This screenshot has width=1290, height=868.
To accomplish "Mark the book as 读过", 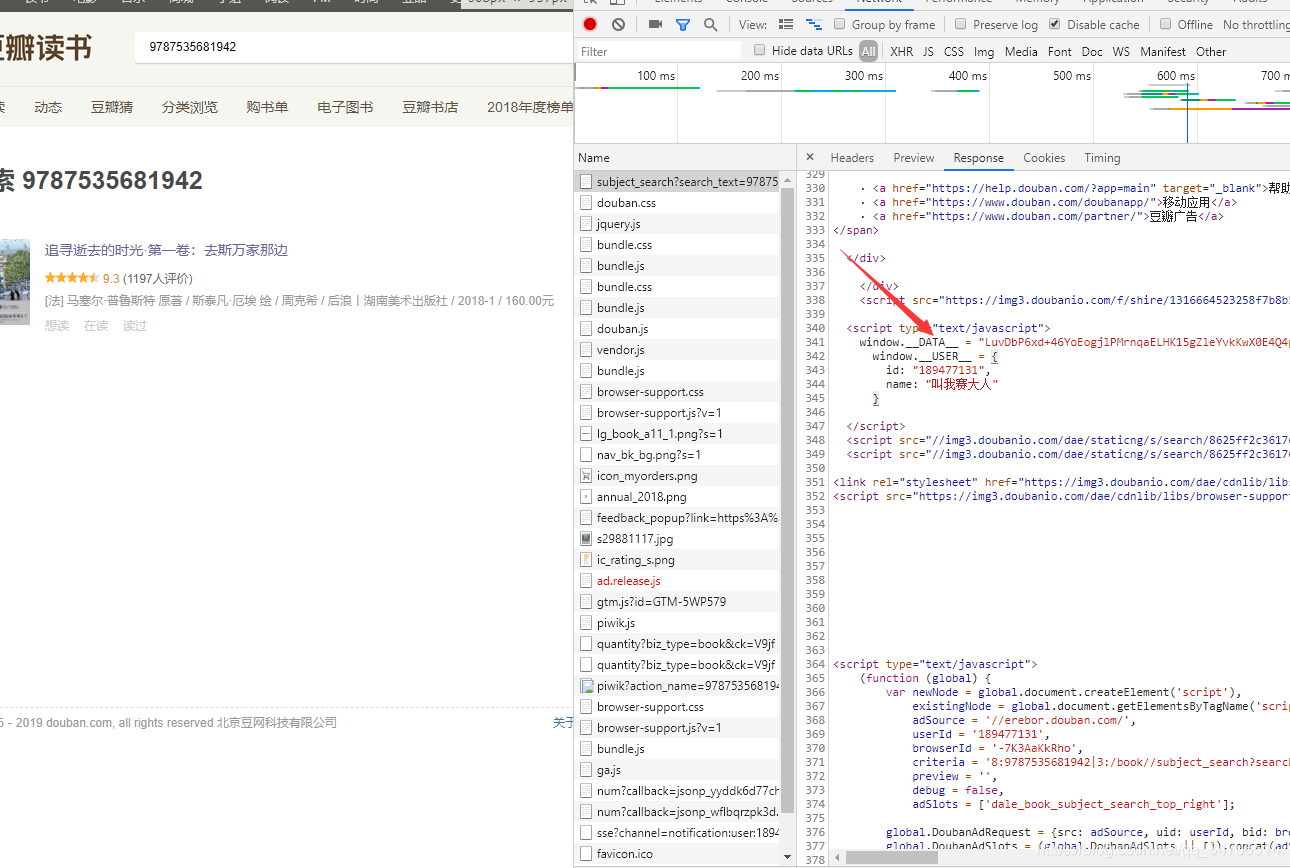I will (135, 325).
